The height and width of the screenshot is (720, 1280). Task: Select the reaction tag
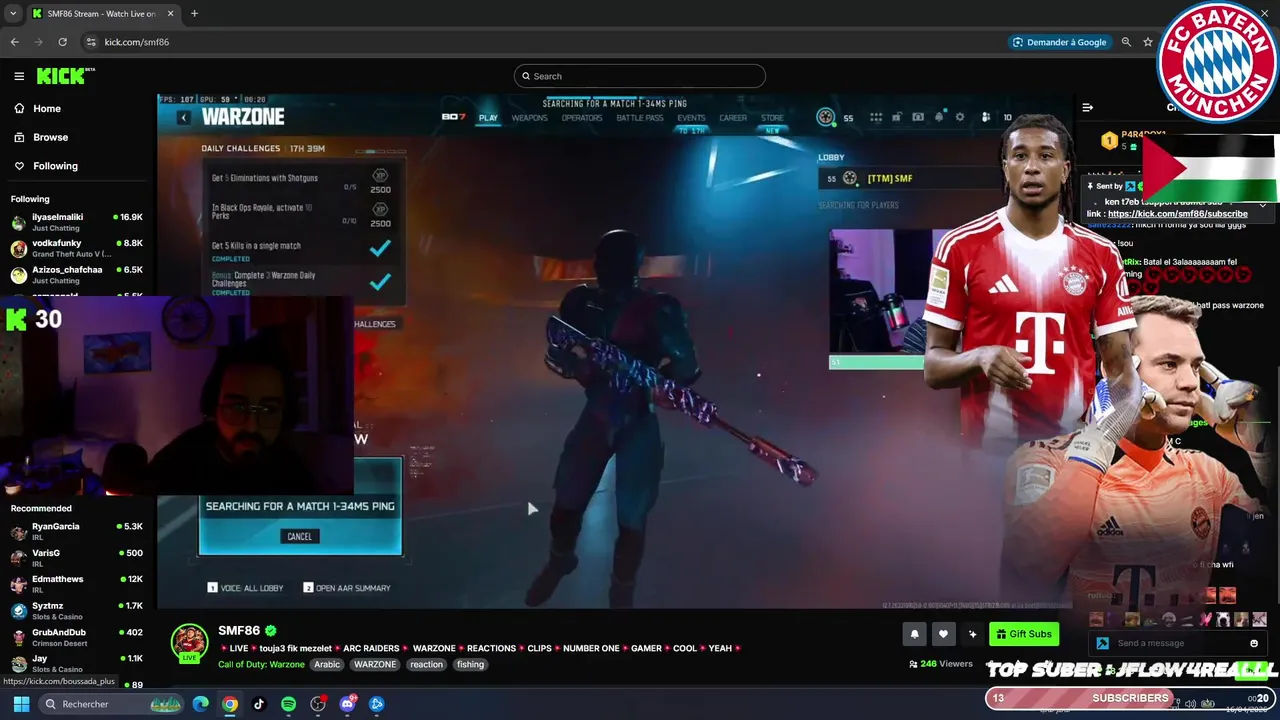coord(426,664)
